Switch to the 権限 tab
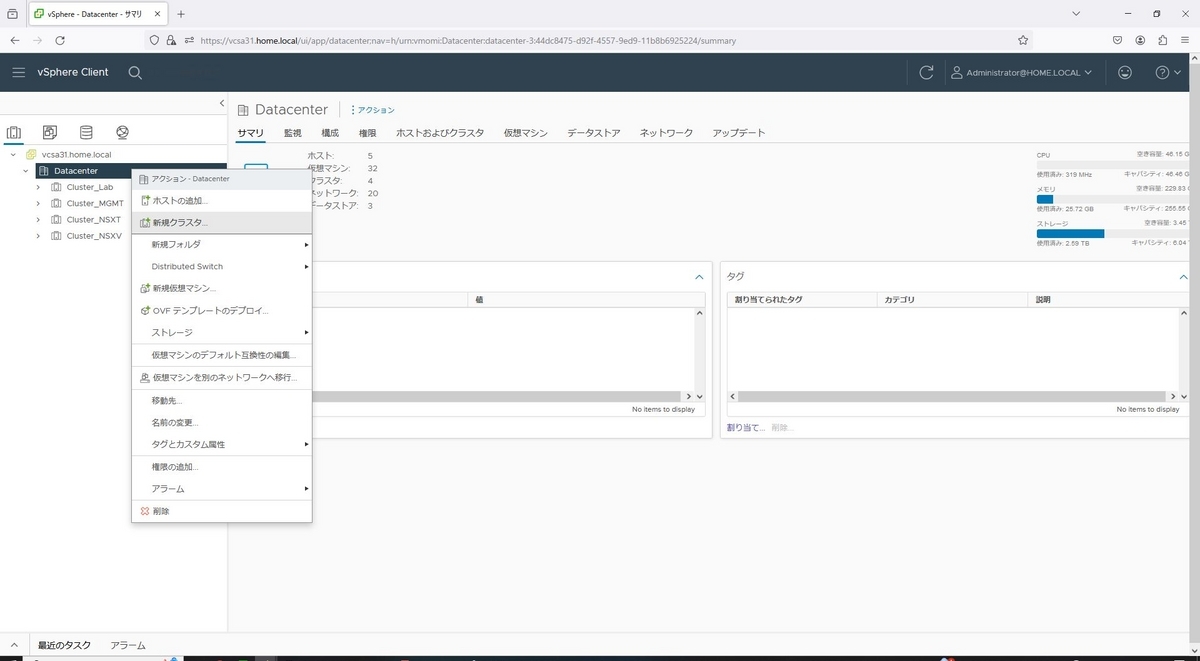 tap(367, 133)
